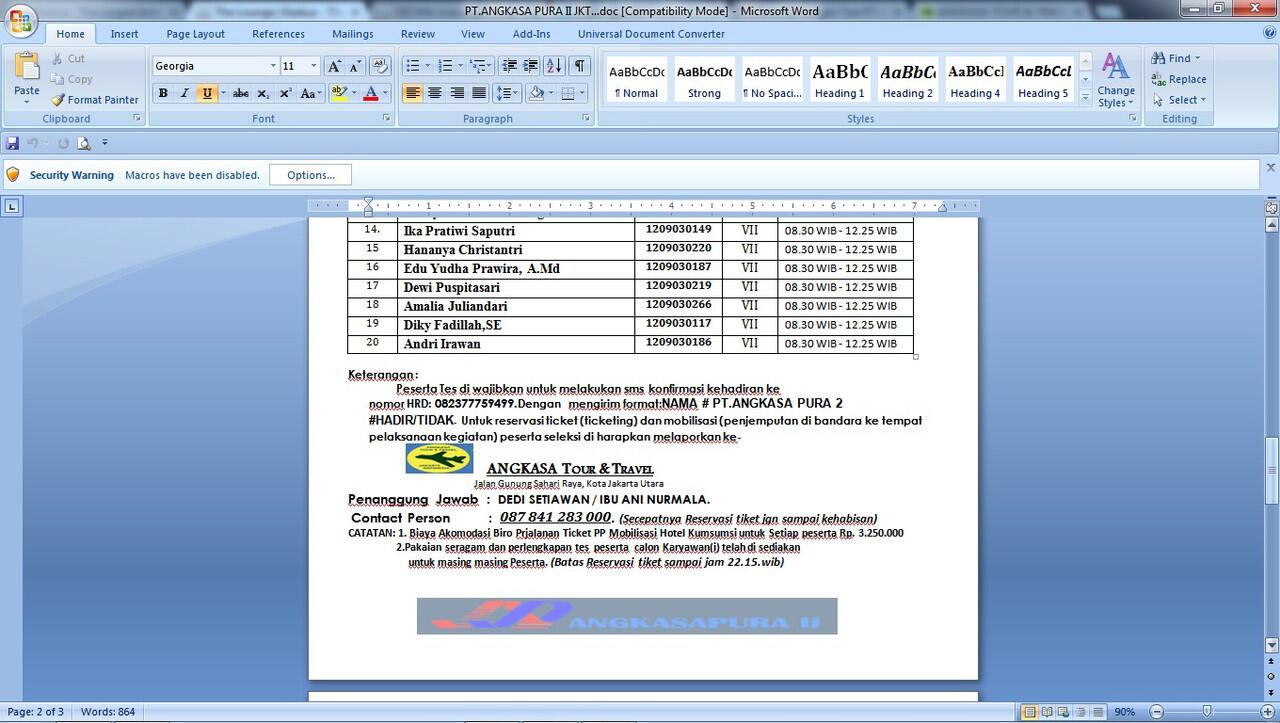Decrease the paragraph indent
Image resolution: width=1280 pixels, height=723 pixels.
[x=509, y=66]
